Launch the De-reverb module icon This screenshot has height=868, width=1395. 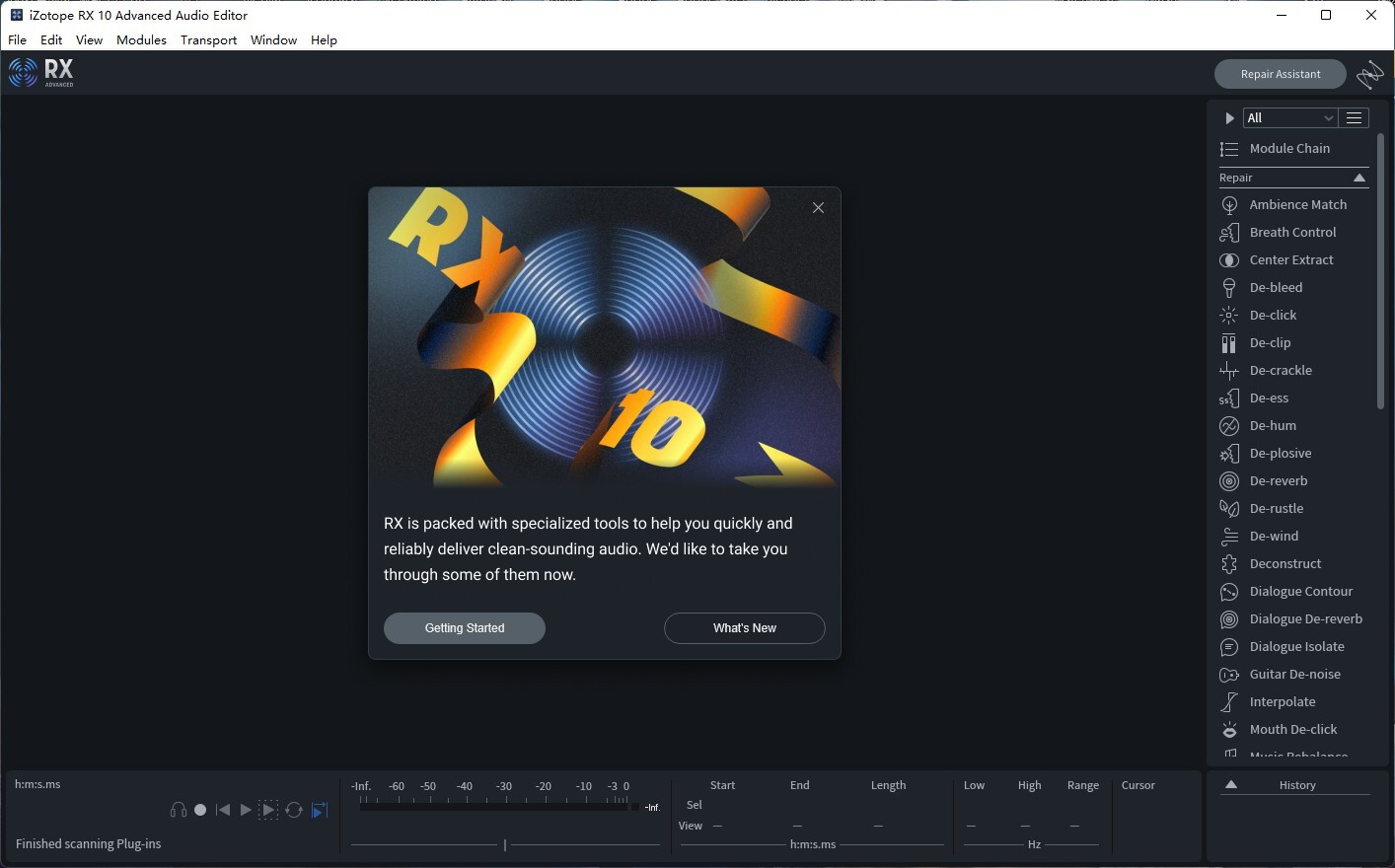point(1229,481)
